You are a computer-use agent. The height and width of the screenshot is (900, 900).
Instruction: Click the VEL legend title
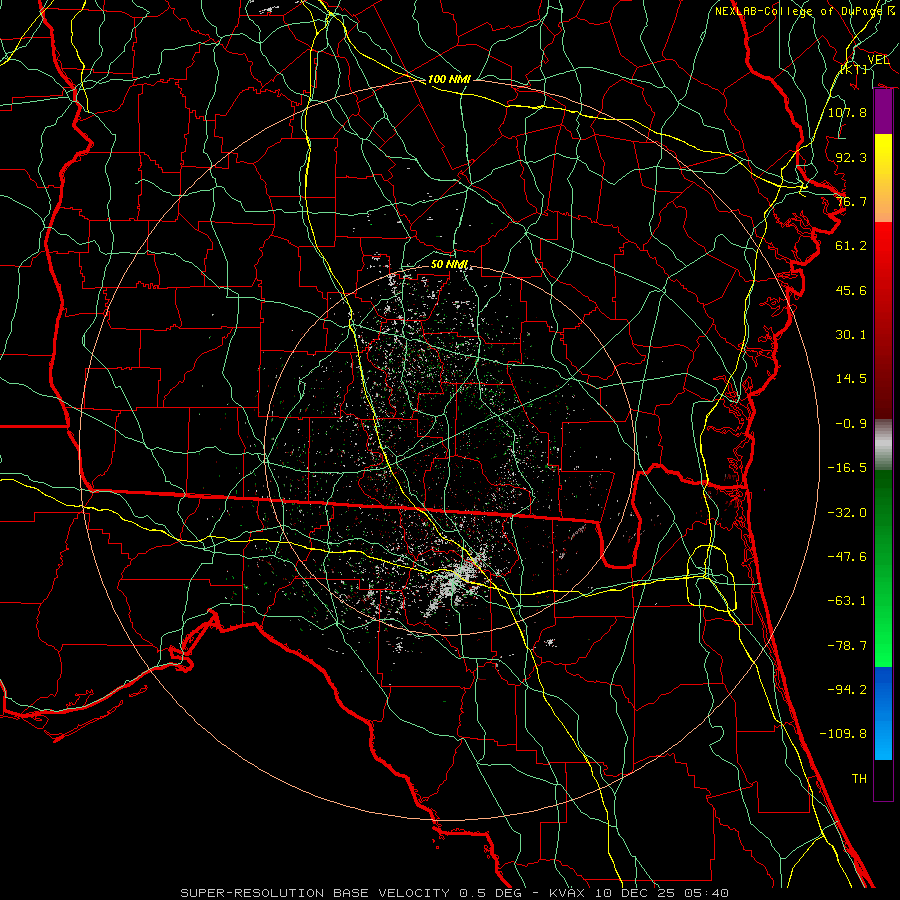(878, 60)
